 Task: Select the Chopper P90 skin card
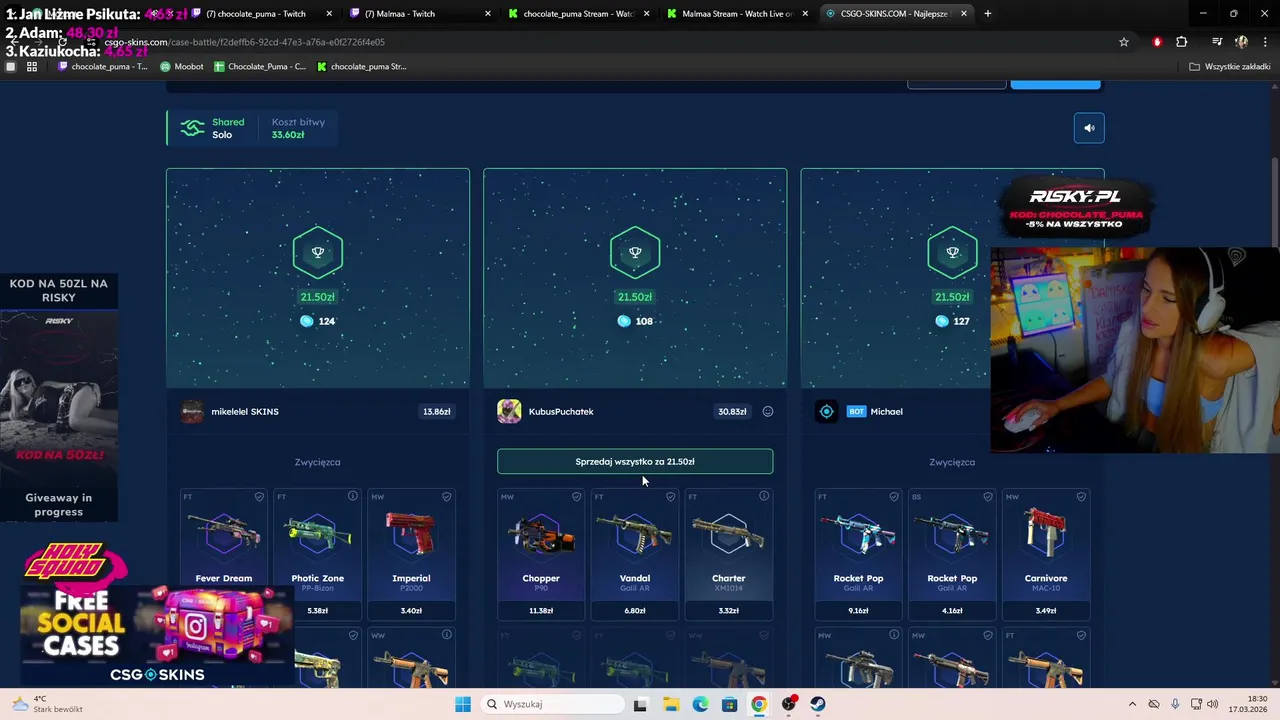pyautogui.click(x=541, y=553)
